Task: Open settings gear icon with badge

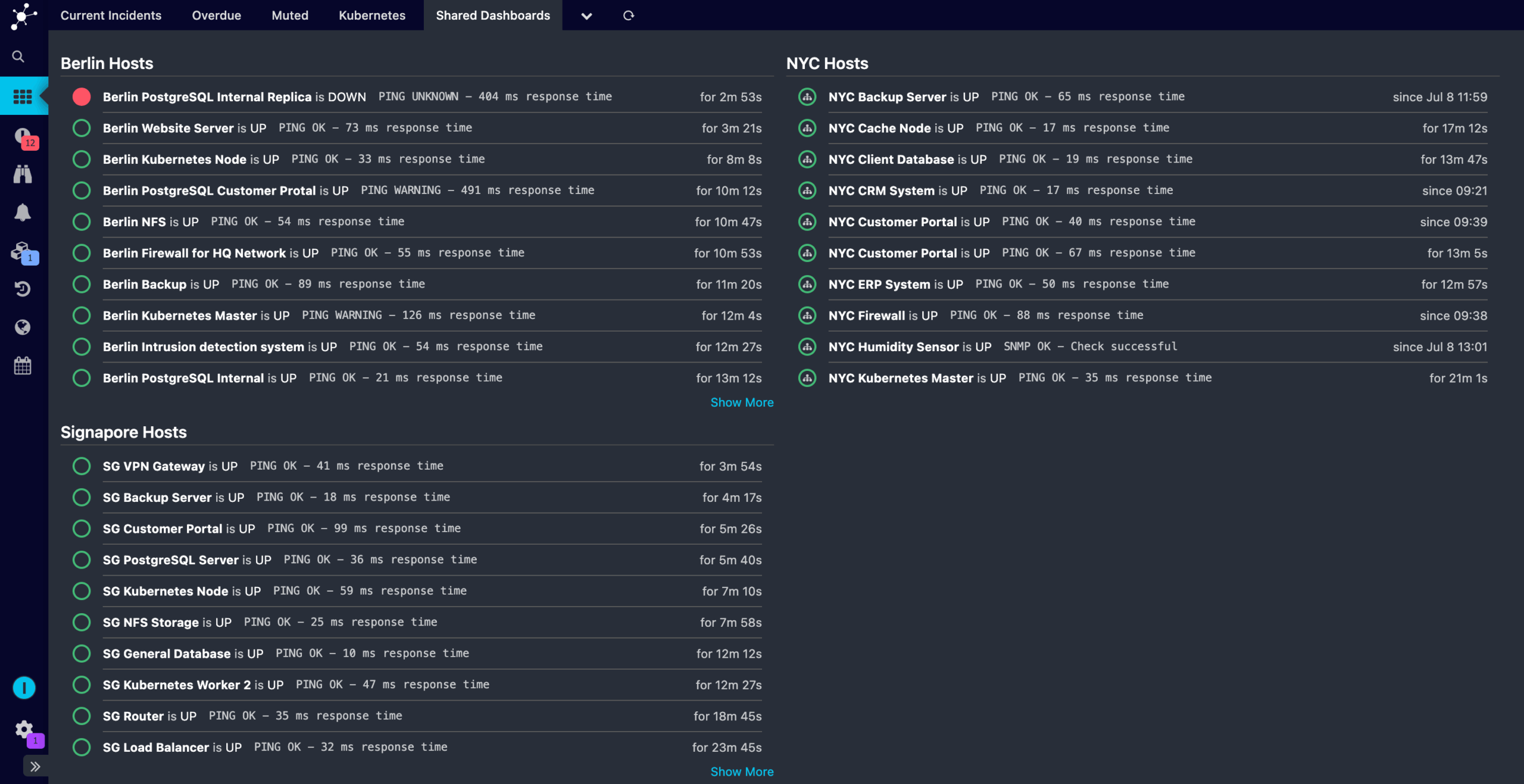Action: coord(24,729)
